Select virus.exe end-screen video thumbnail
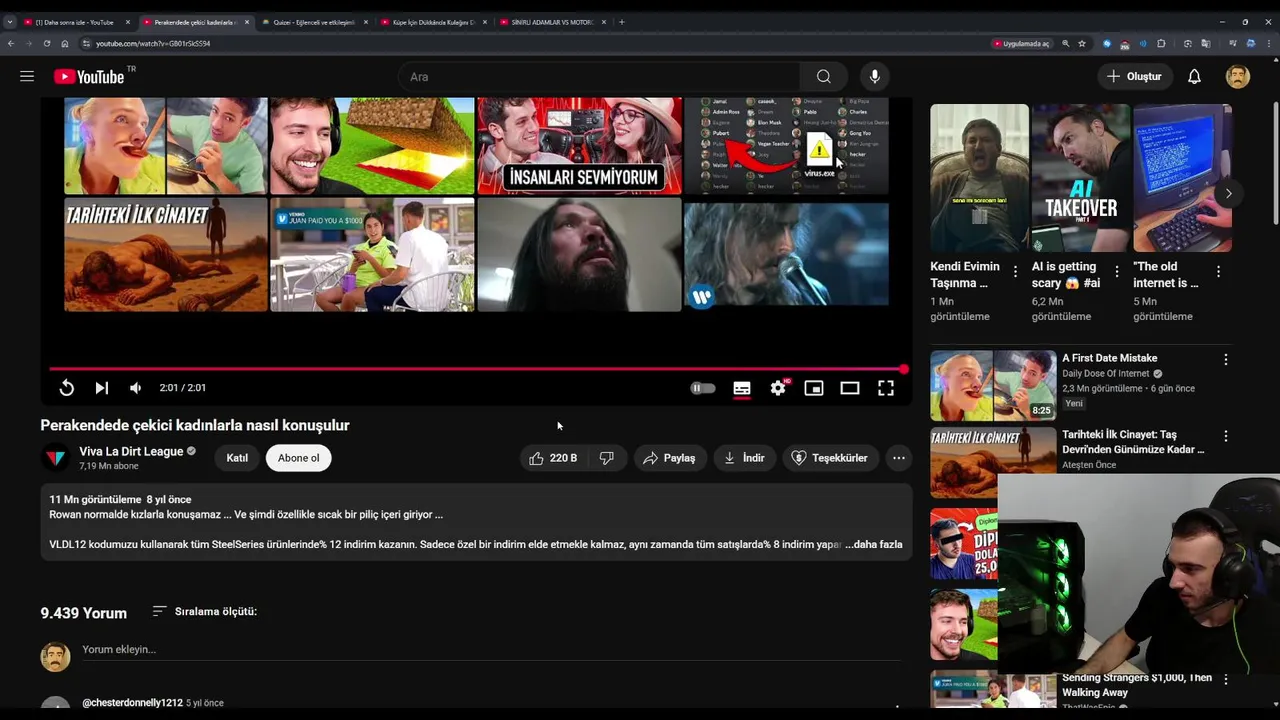Screen dimensions: 1280x720 point(786,146)
